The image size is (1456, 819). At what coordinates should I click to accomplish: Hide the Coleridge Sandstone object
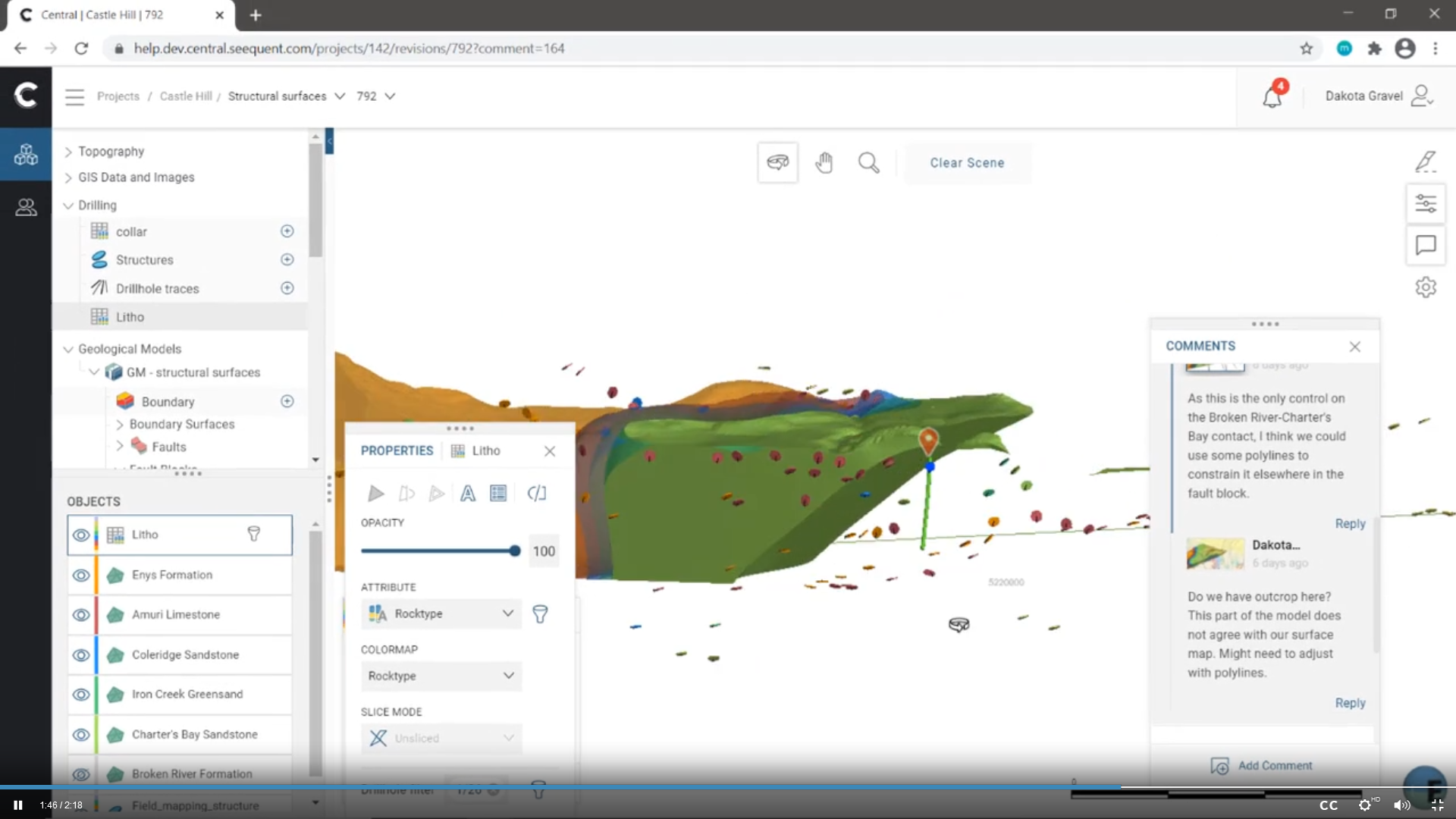(x=81, y=654)
